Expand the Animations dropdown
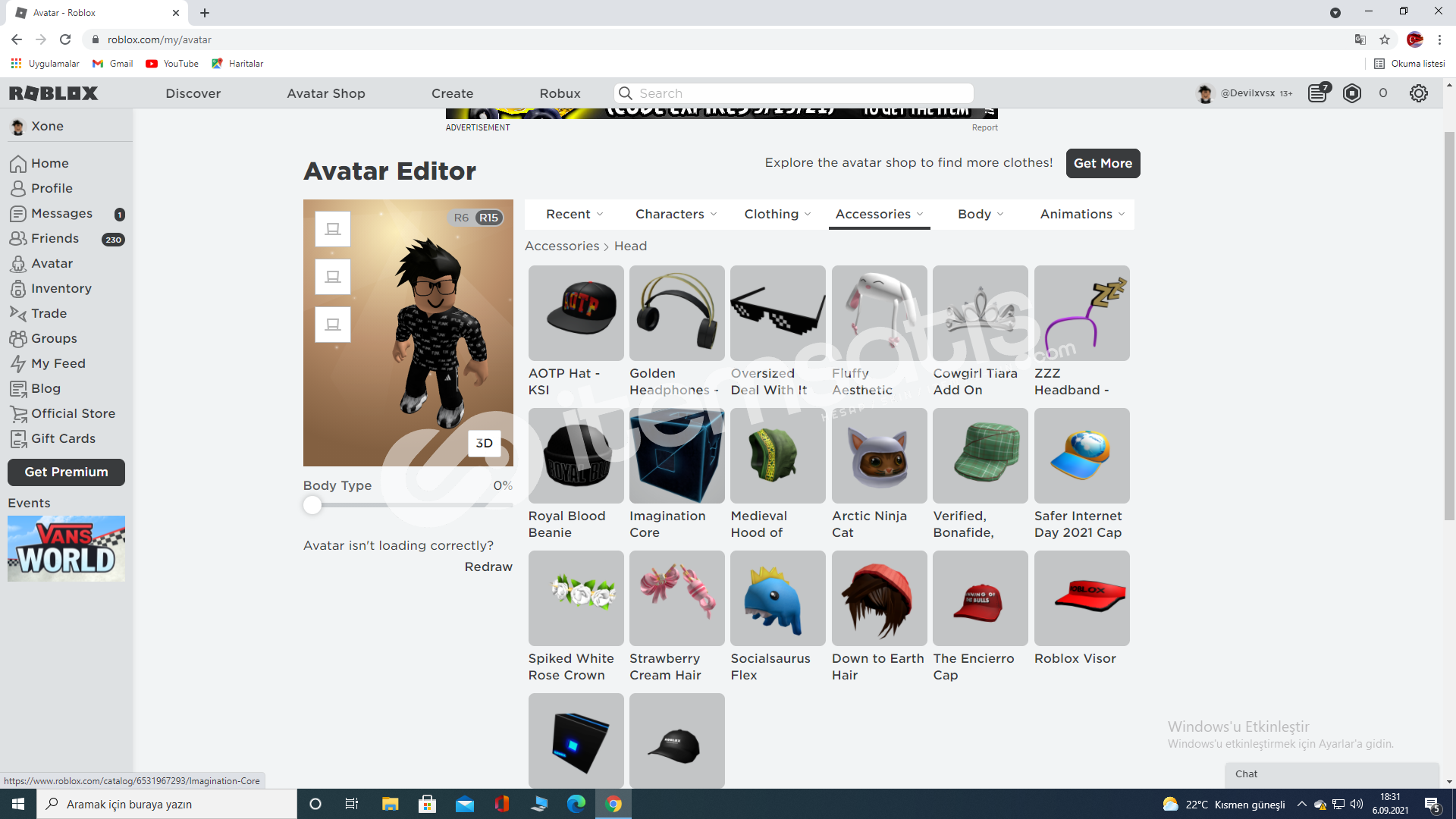 (x=1082, y=215)
